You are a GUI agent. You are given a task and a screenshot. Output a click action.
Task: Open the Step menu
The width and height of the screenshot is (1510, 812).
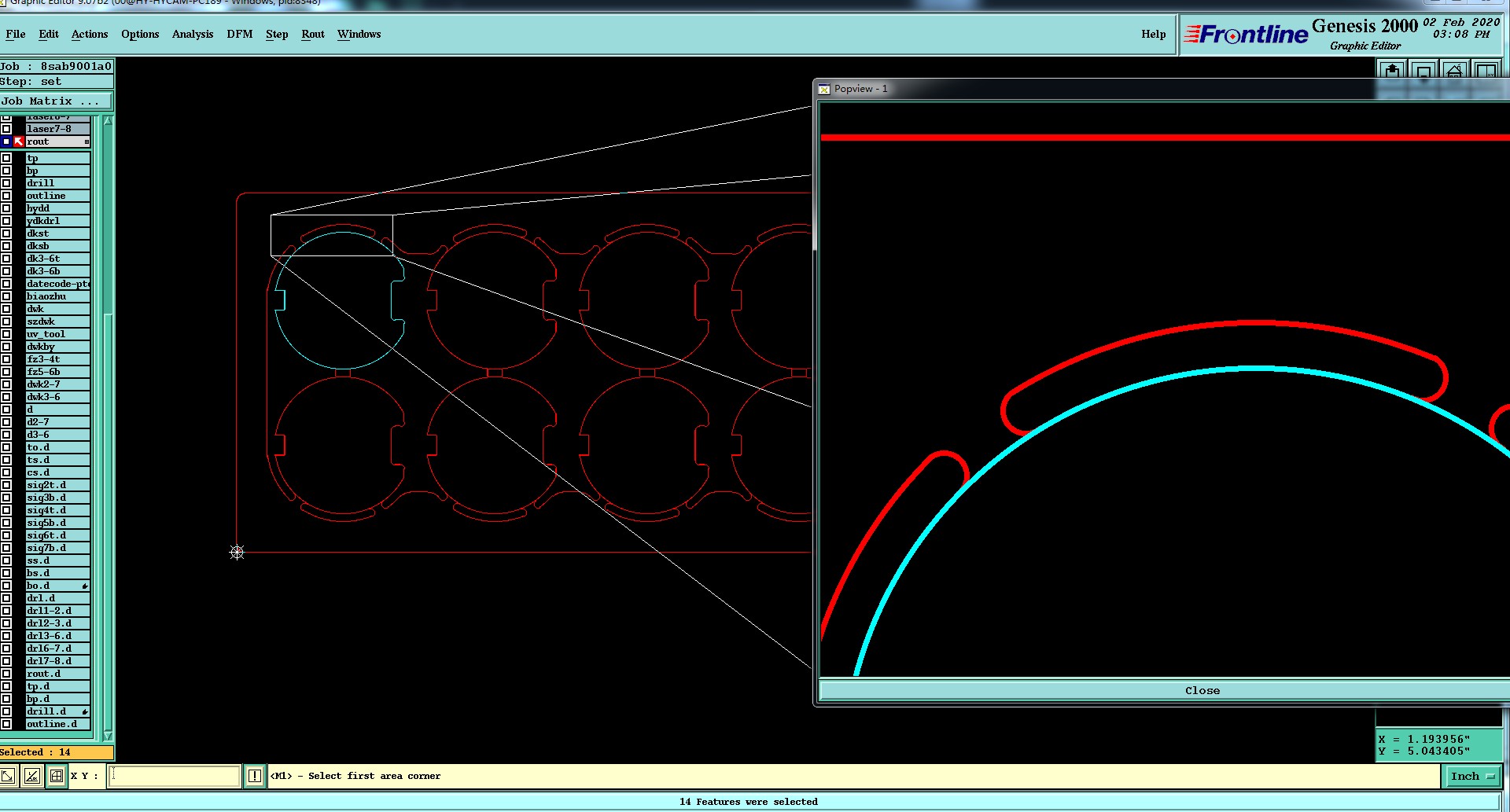277,34
